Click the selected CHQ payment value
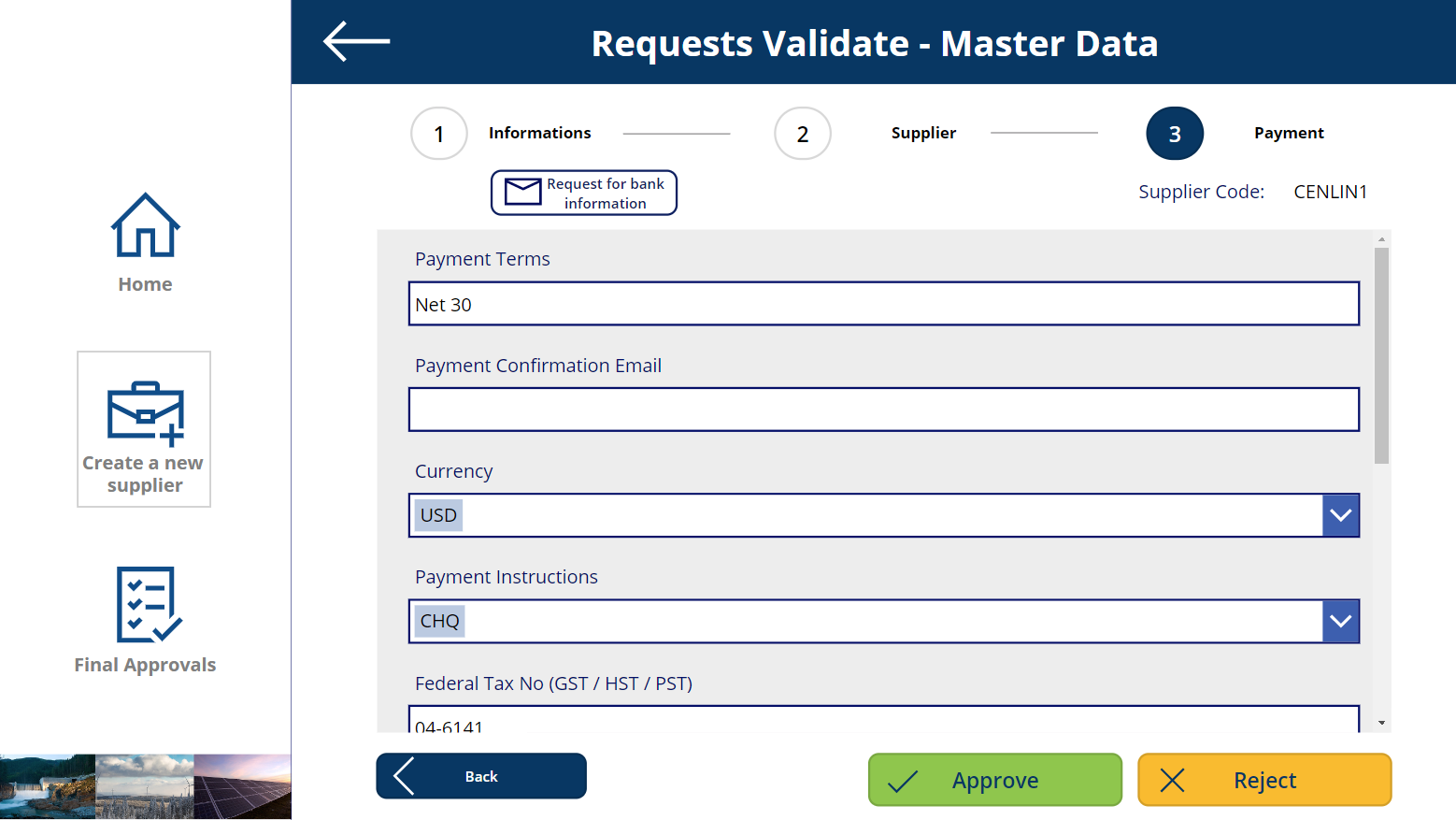1456x820 pixels. point(439,621)
